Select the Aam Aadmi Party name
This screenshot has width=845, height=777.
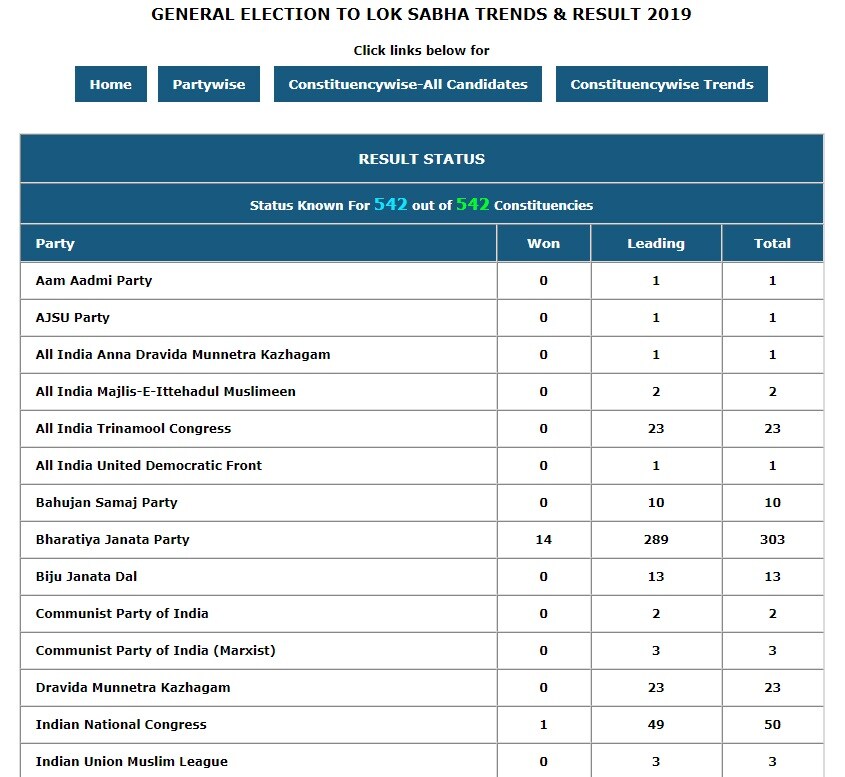(x=94, y=281)
